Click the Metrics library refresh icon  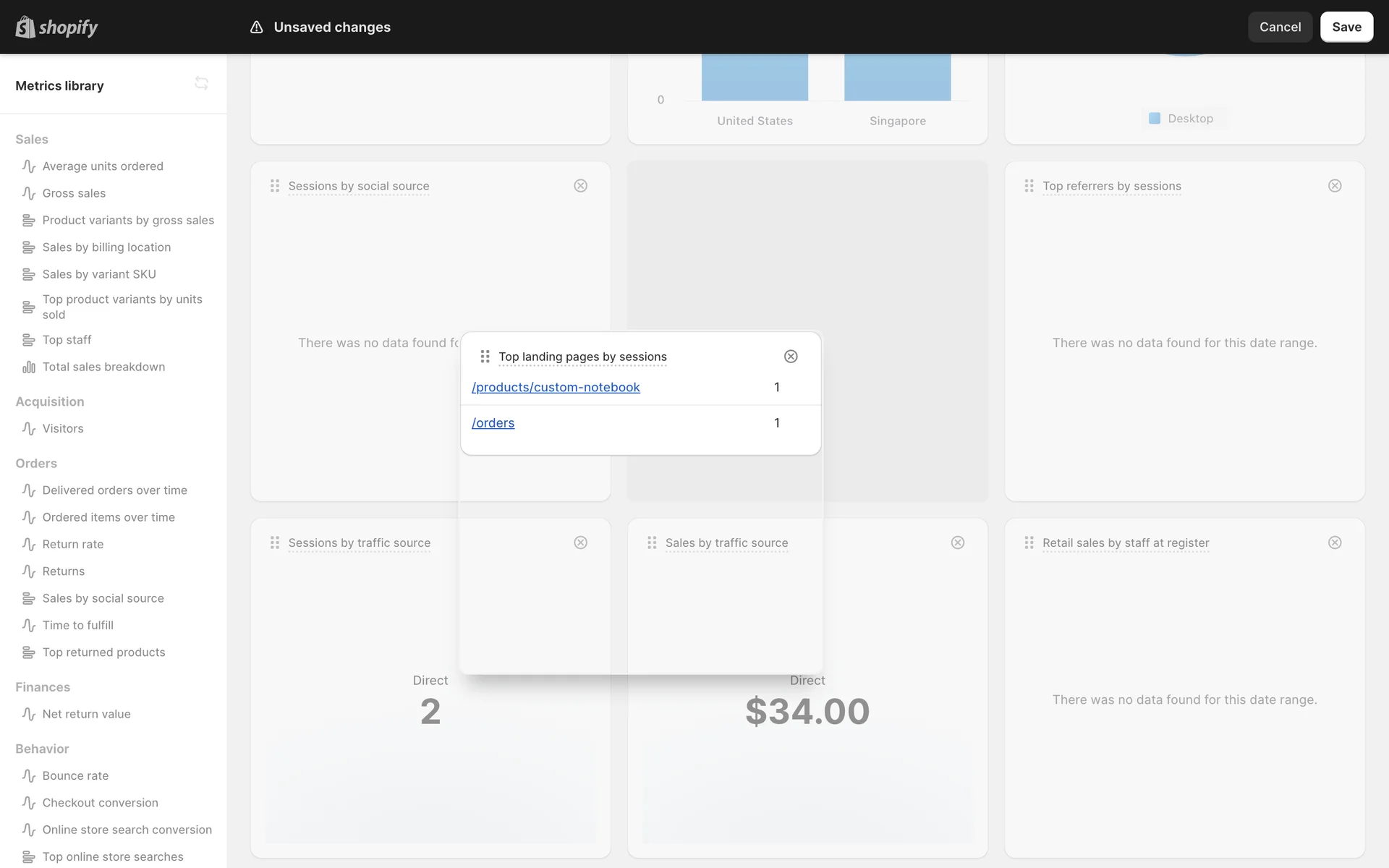(x=201, y=84)
